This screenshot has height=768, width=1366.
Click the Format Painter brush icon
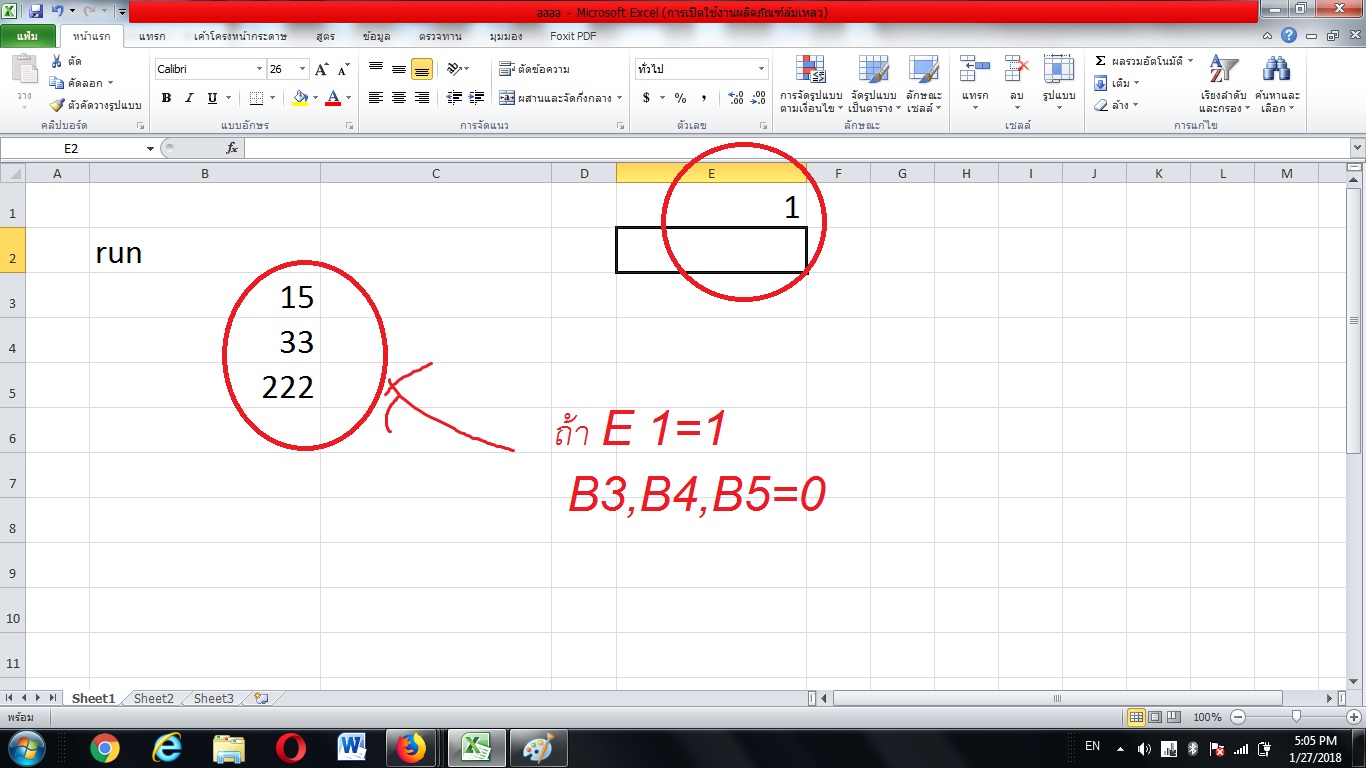(x=56, y=105)
